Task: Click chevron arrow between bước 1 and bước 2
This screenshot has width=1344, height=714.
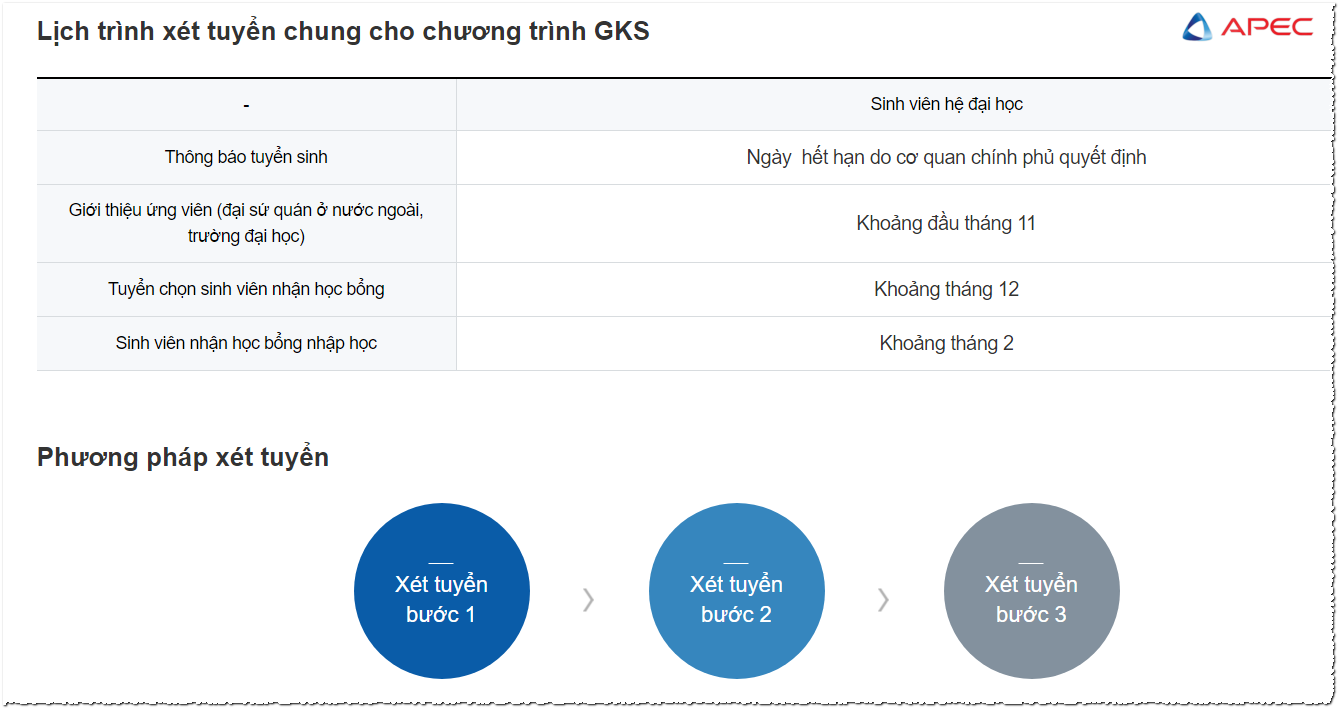Action: point(589,599)
